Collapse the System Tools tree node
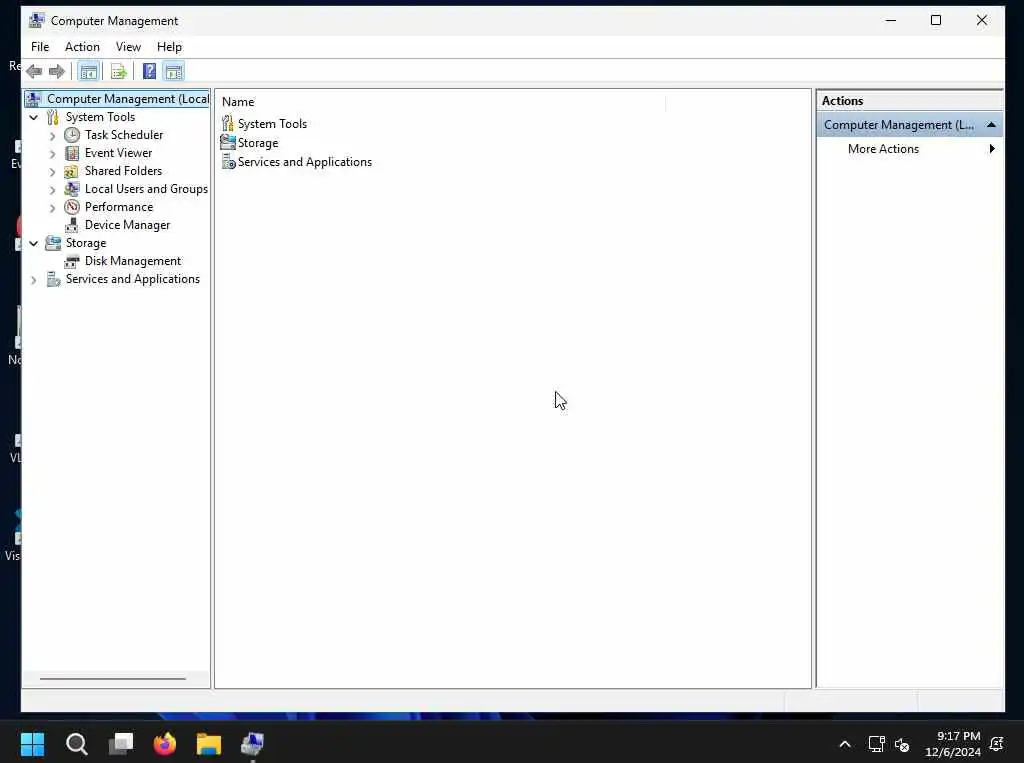 point(33,118)
